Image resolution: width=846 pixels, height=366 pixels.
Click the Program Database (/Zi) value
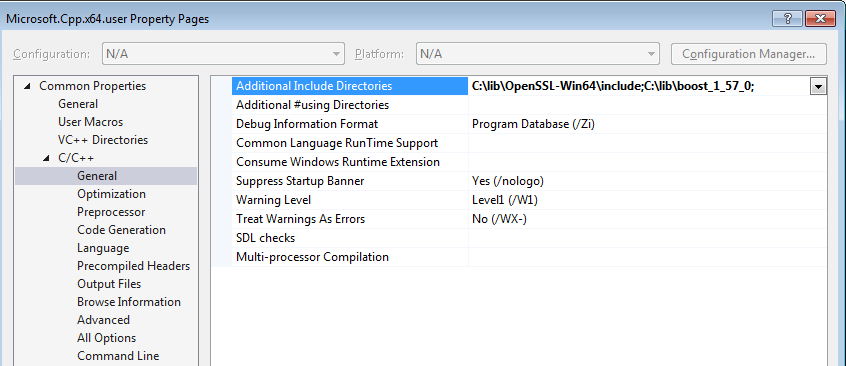click(x=533, y=124)
